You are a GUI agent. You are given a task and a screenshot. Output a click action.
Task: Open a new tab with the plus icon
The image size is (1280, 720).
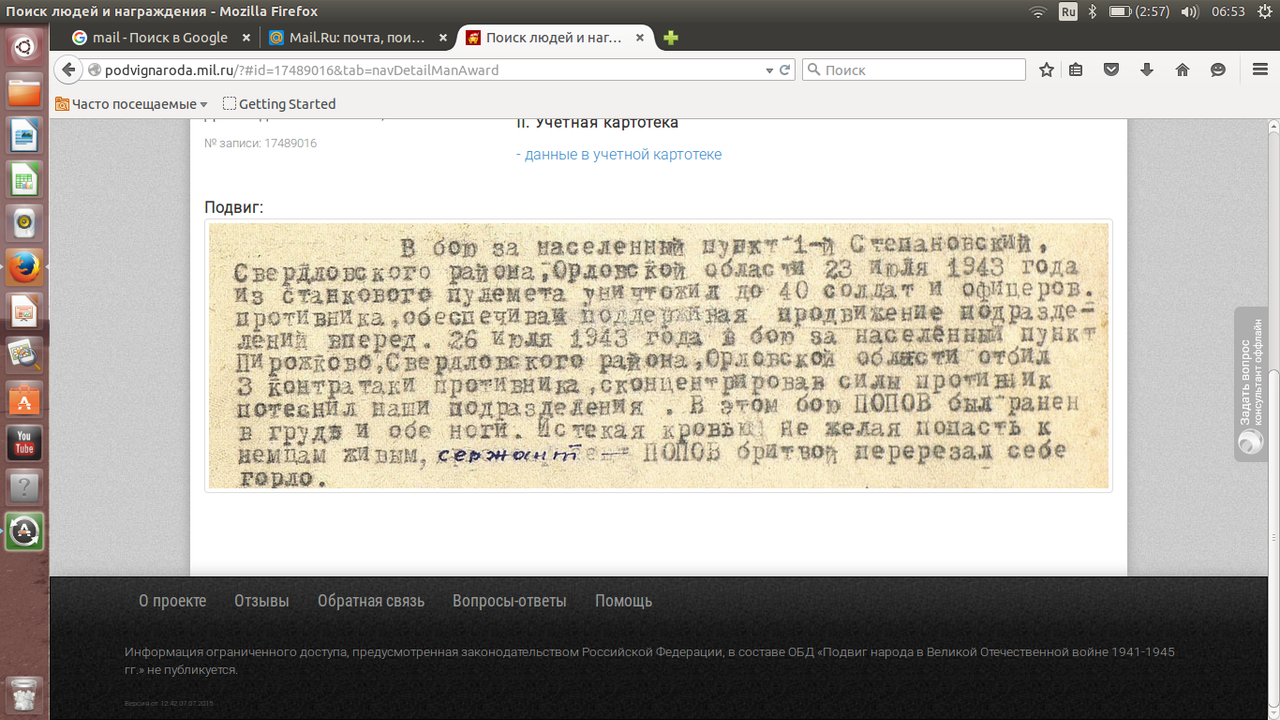click(671, 38)
